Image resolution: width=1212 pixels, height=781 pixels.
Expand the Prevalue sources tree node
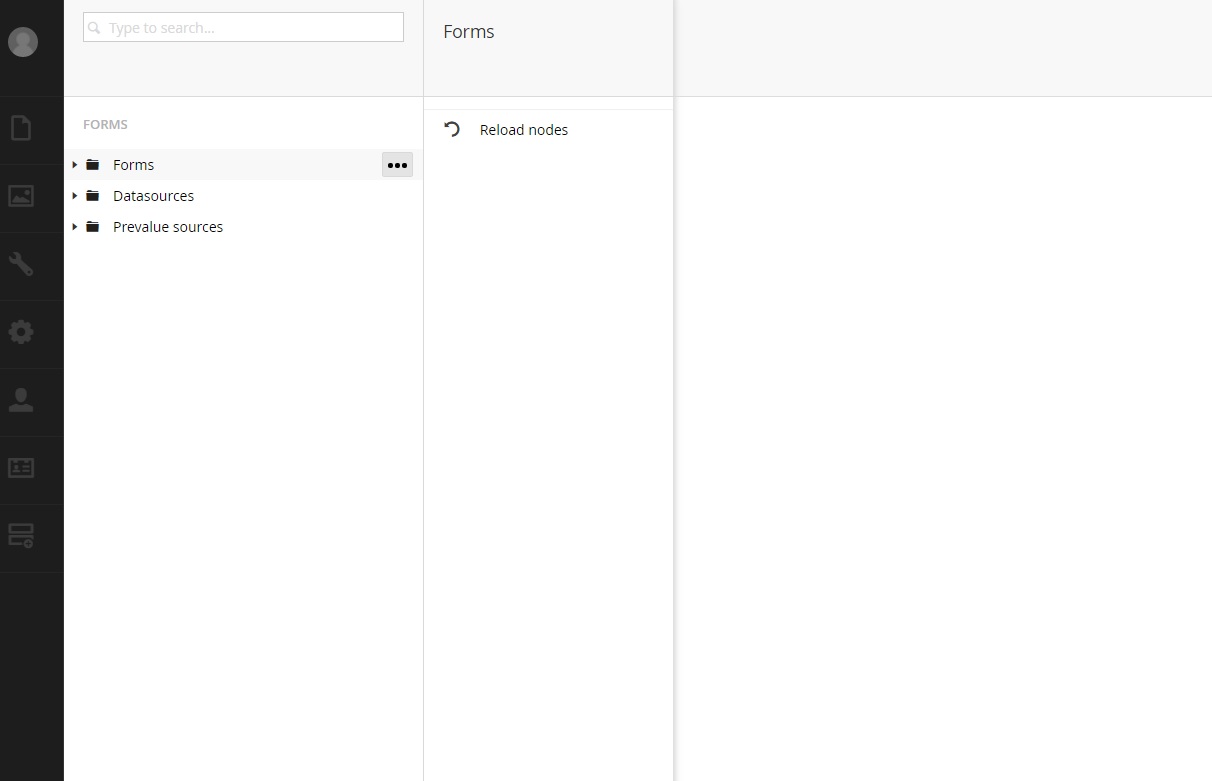click(x=74, y=227)
